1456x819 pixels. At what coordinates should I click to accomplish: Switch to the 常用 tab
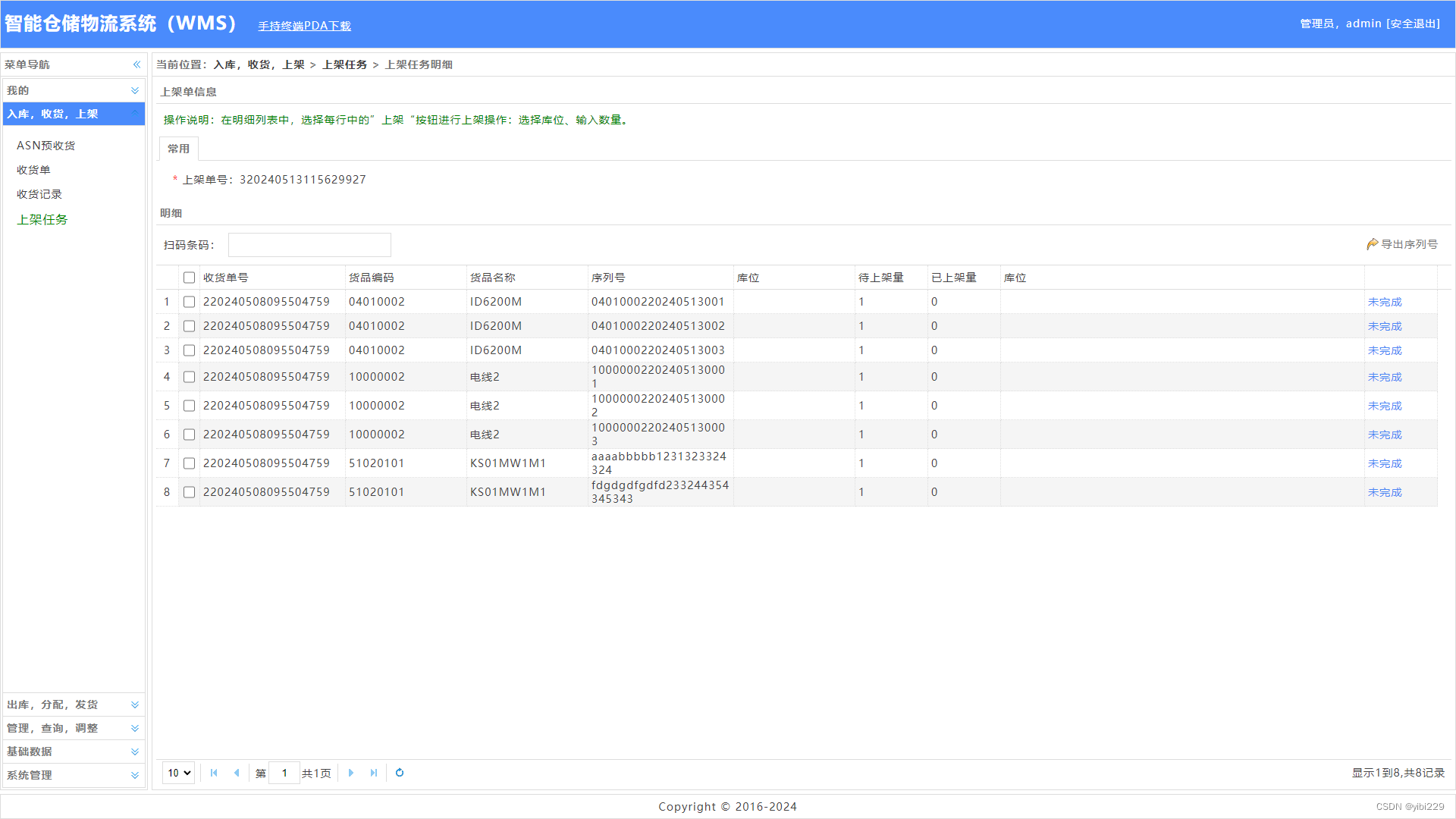tap(178, 149)
